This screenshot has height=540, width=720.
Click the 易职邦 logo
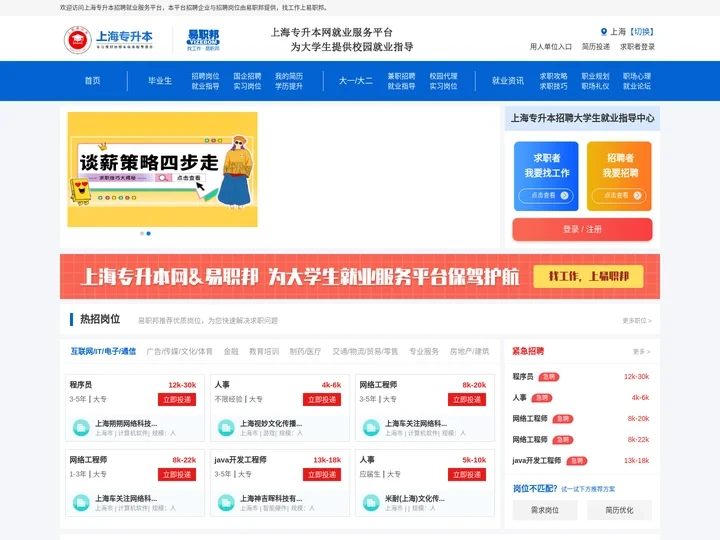203,40
